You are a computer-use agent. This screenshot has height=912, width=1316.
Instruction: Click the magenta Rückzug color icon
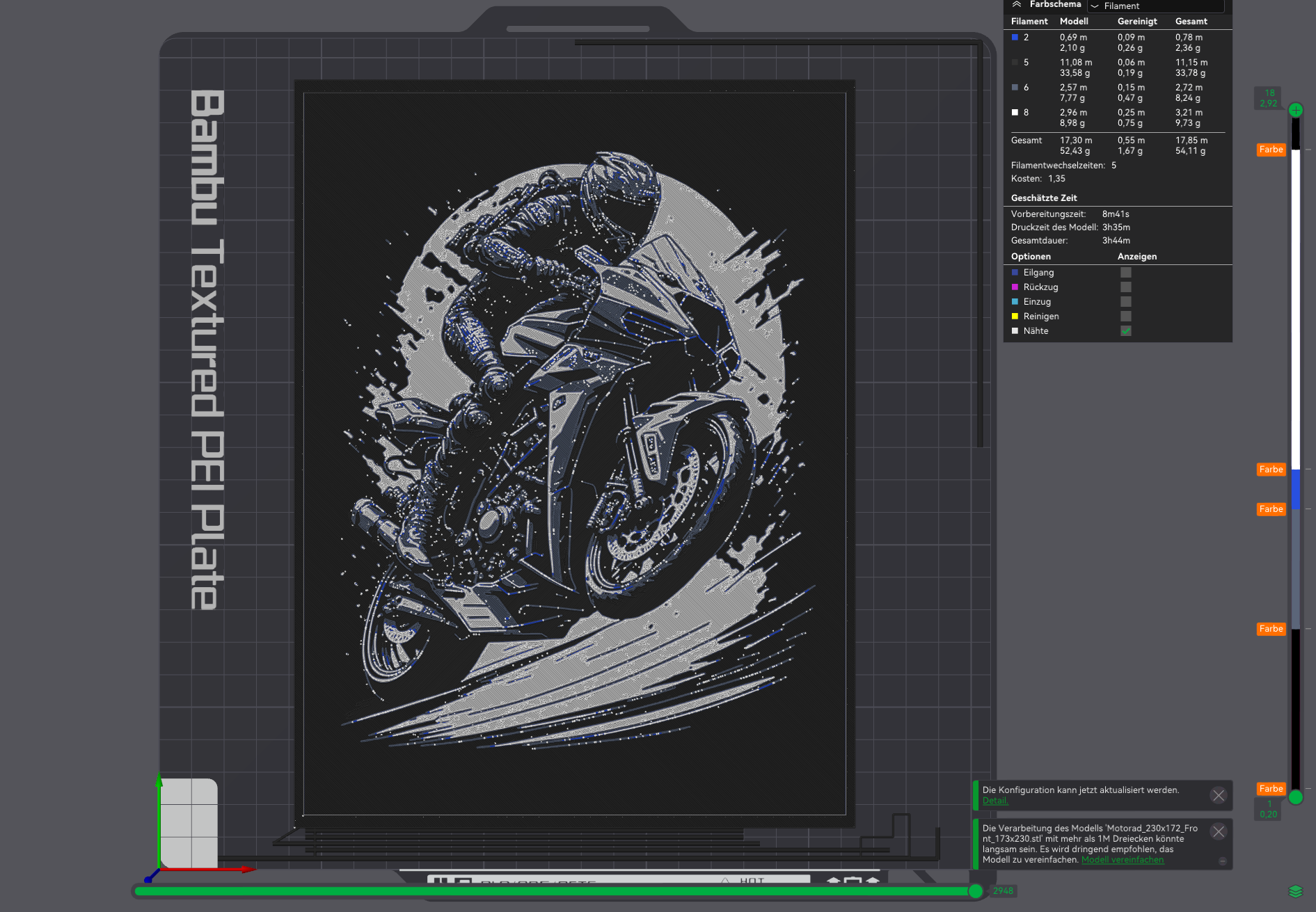1015,287
